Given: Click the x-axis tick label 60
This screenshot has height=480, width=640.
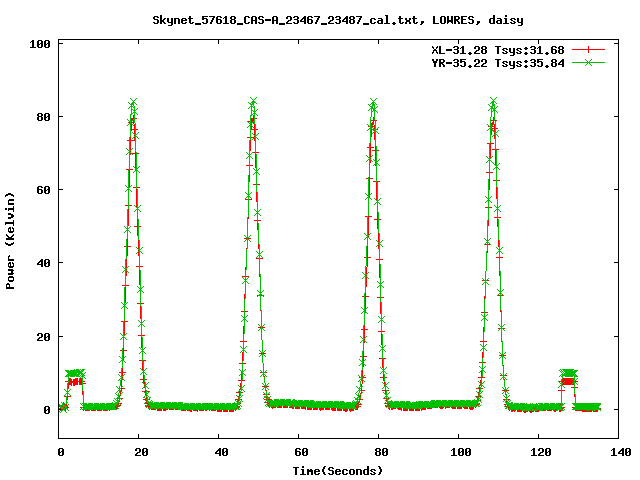Looking at the screenshot, I should click(x=298, y=452).
